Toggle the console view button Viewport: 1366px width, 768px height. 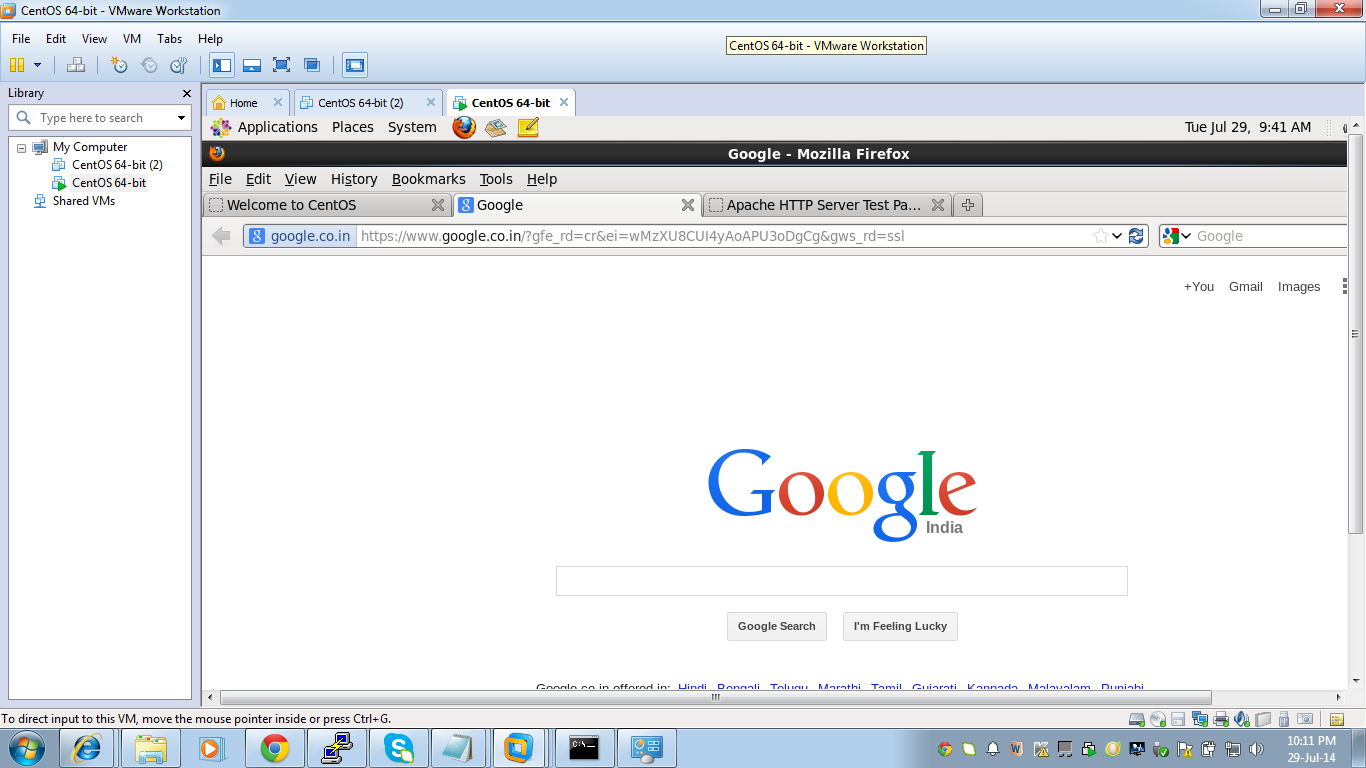click(x=355, y=65)
